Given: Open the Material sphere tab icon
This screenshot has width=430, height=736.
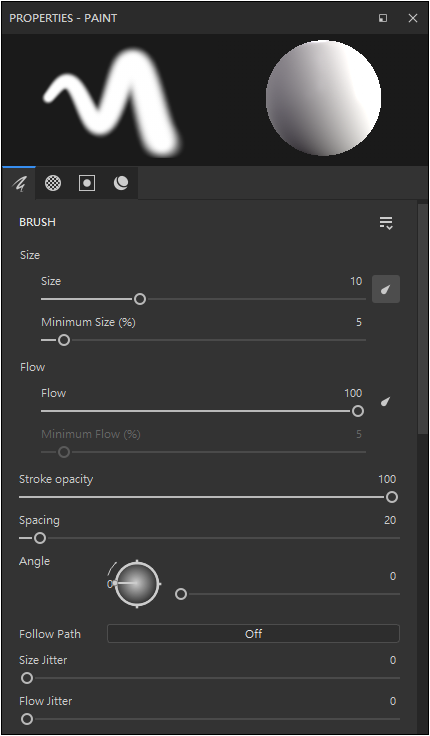Looking at the screenshot, I should pyautogui.click(x=121, y=183).
